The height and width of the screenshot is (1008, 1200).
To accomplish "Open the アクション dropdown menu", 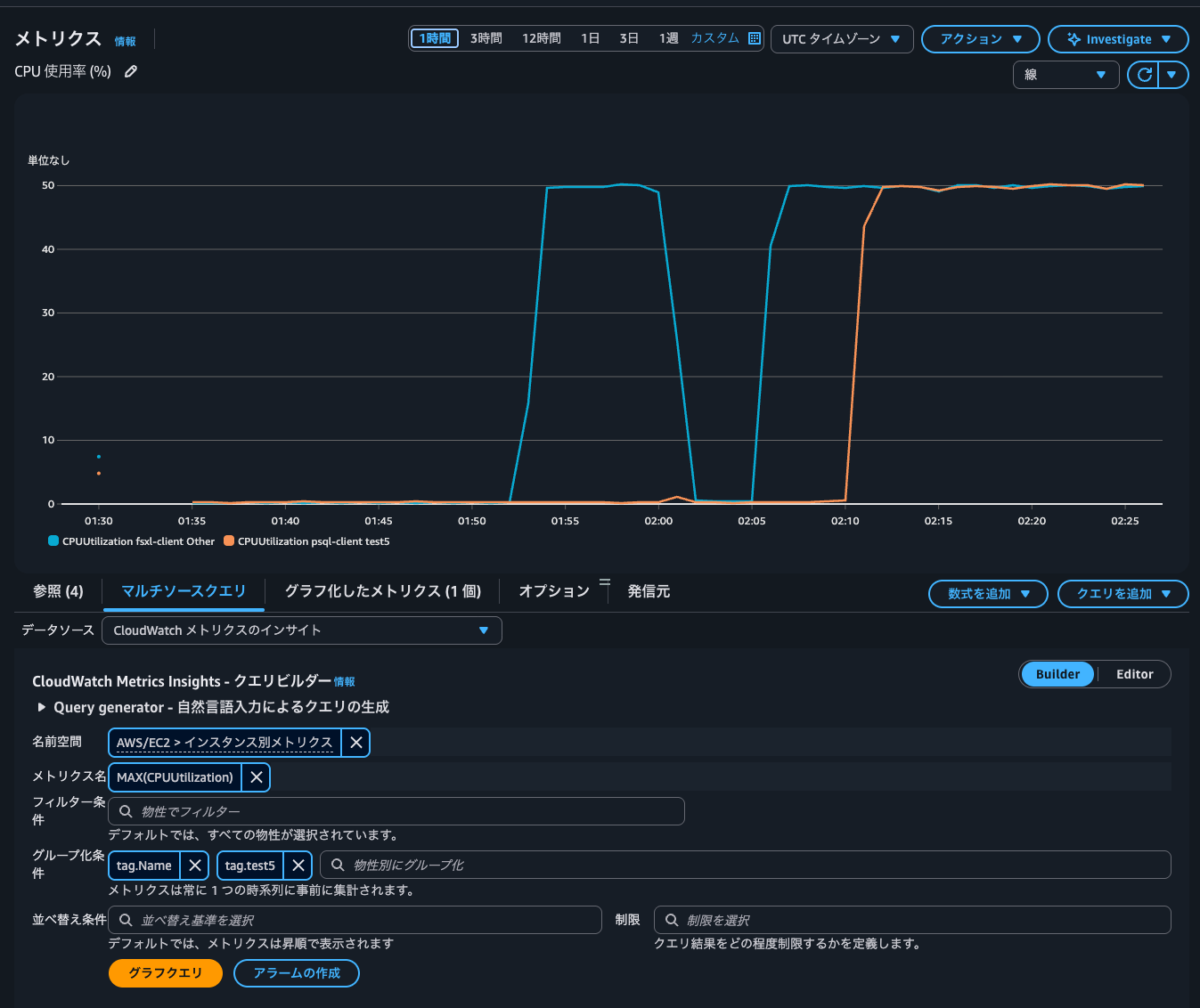I will (x=980, y=39).
